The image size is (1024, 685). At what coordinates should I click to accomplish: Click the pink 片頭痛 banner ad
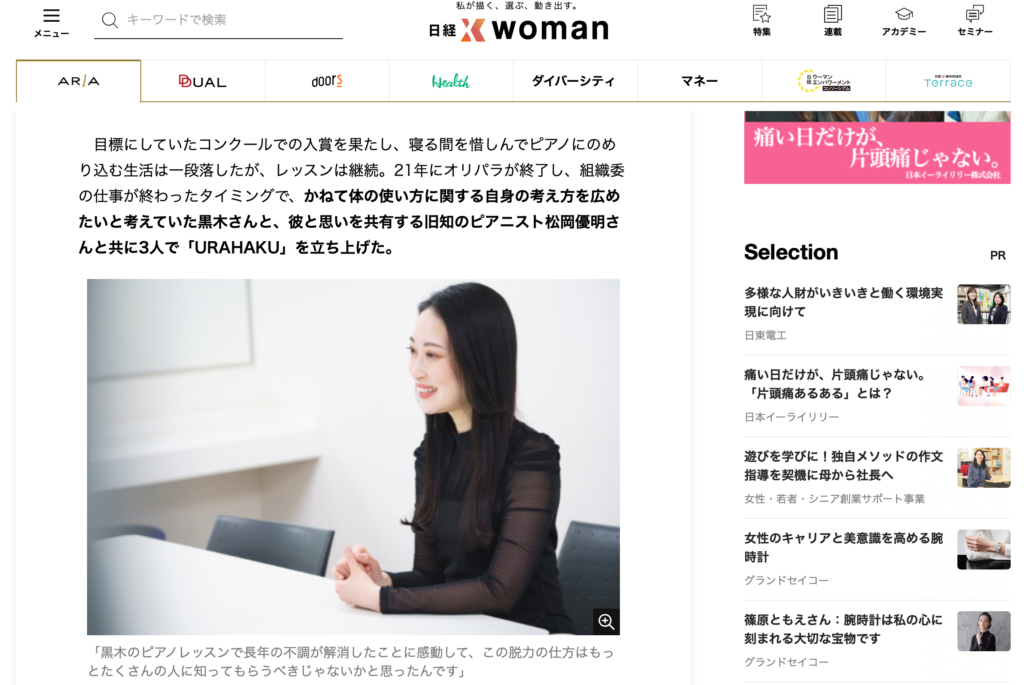(877, 148)
